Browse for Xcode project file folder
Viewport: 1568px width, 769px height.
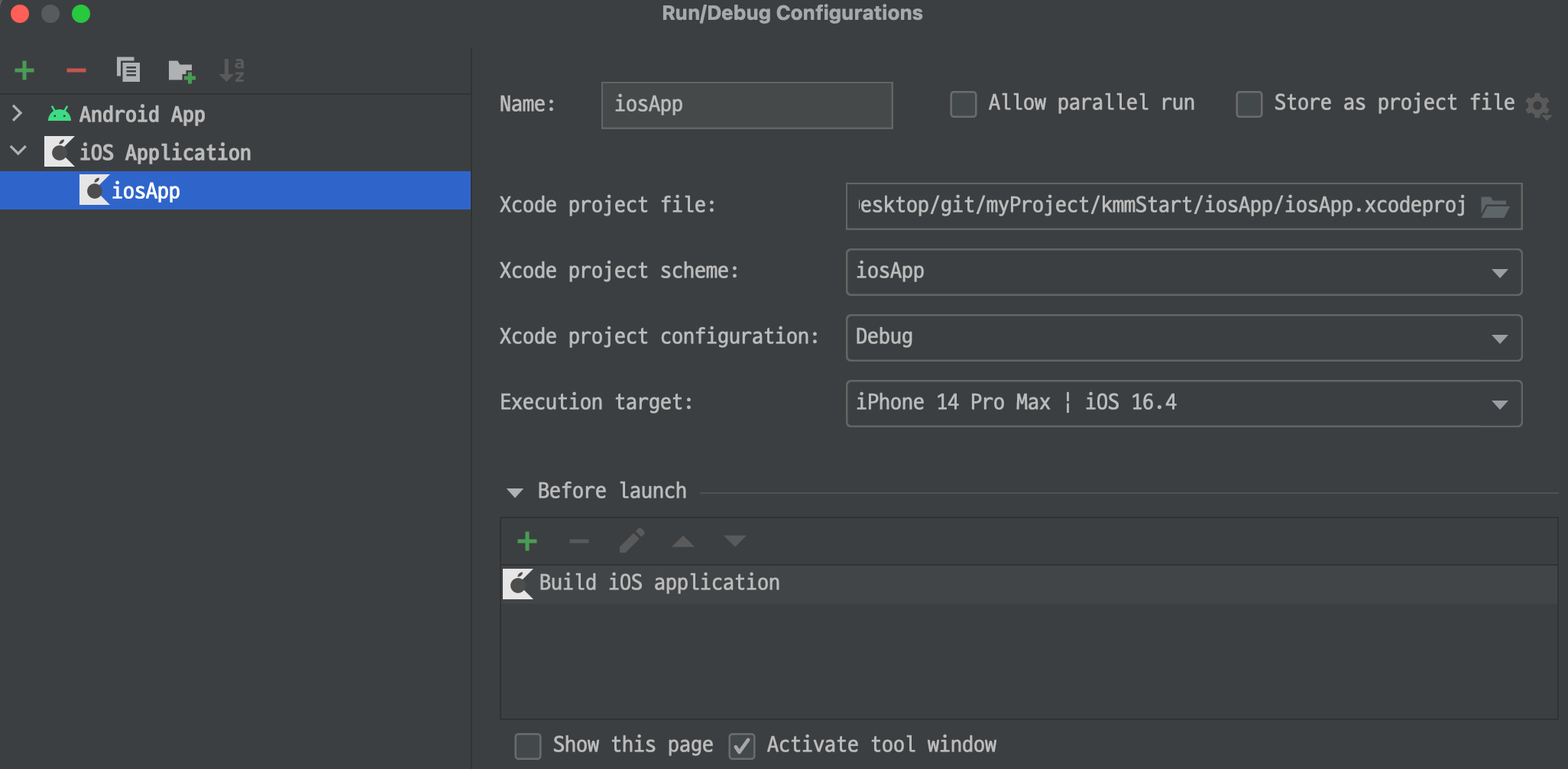tap(1495, 206)
